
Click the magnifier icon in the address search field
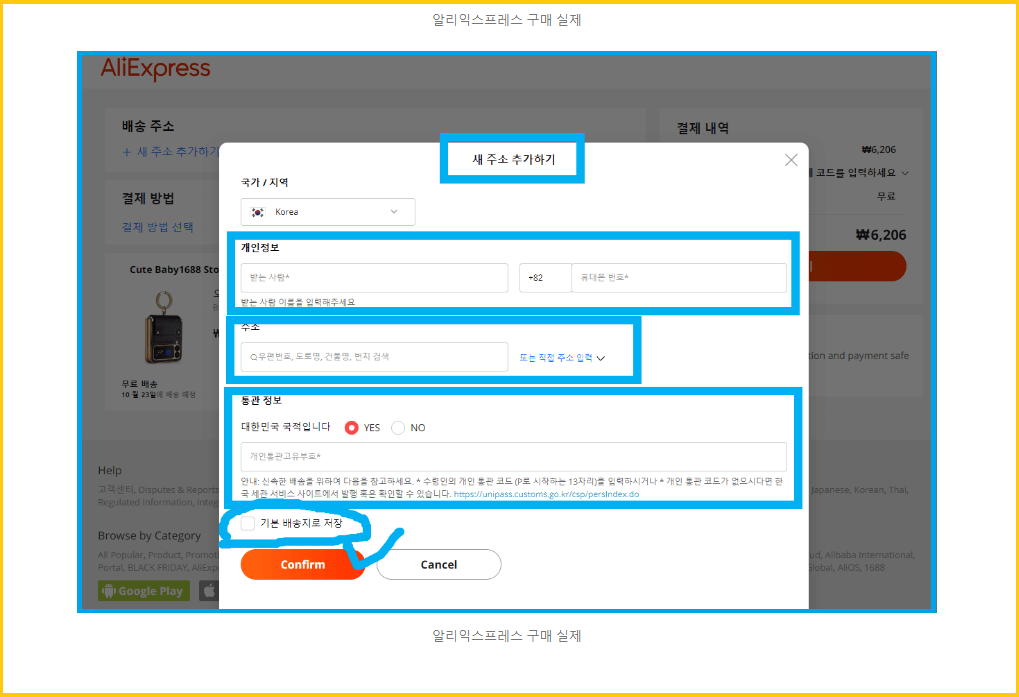point(252,356)
